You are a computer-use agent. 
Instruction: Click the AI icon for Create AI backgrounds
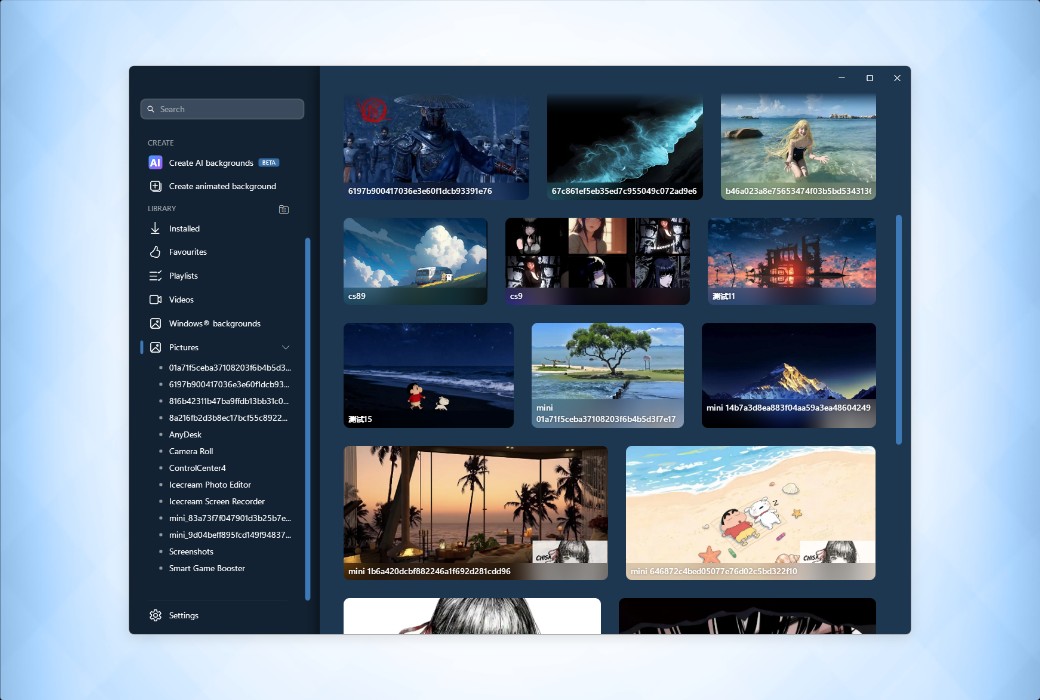tap(155, 163)
